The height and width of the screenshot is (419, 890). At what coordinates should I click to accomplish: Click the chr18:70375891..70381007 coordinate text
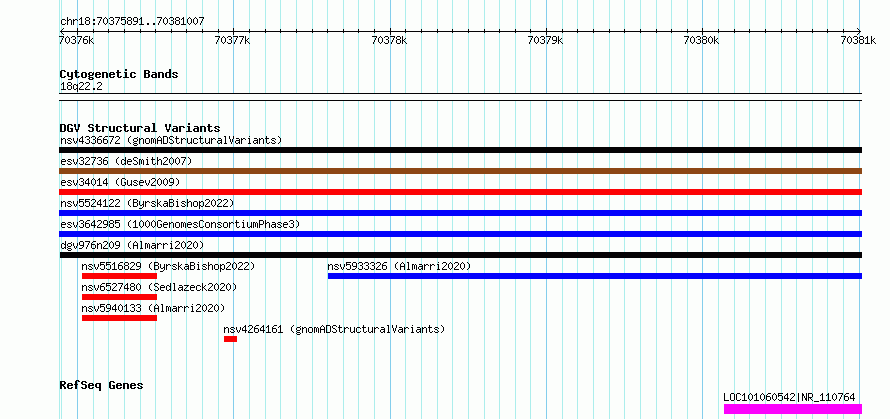tap(132, 22)
